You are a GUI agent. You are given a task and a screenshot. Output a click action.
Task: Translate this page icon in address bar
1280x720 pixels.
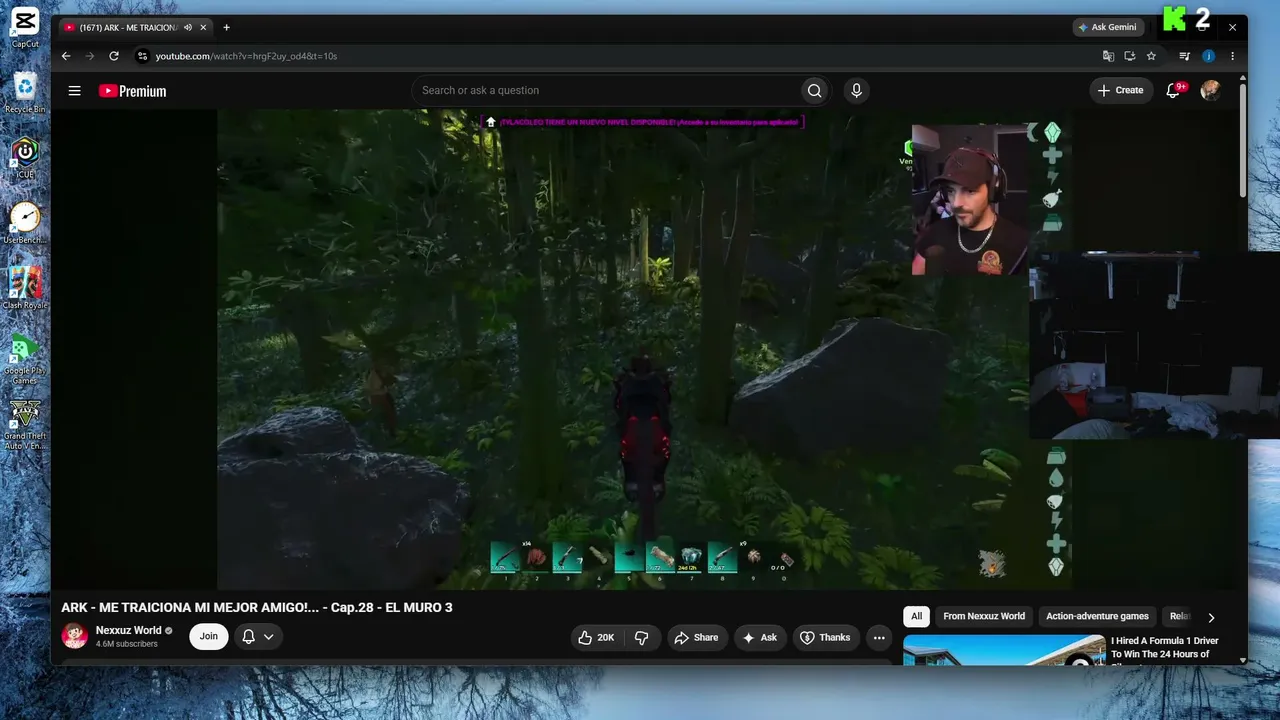[x=1108, y=56]
